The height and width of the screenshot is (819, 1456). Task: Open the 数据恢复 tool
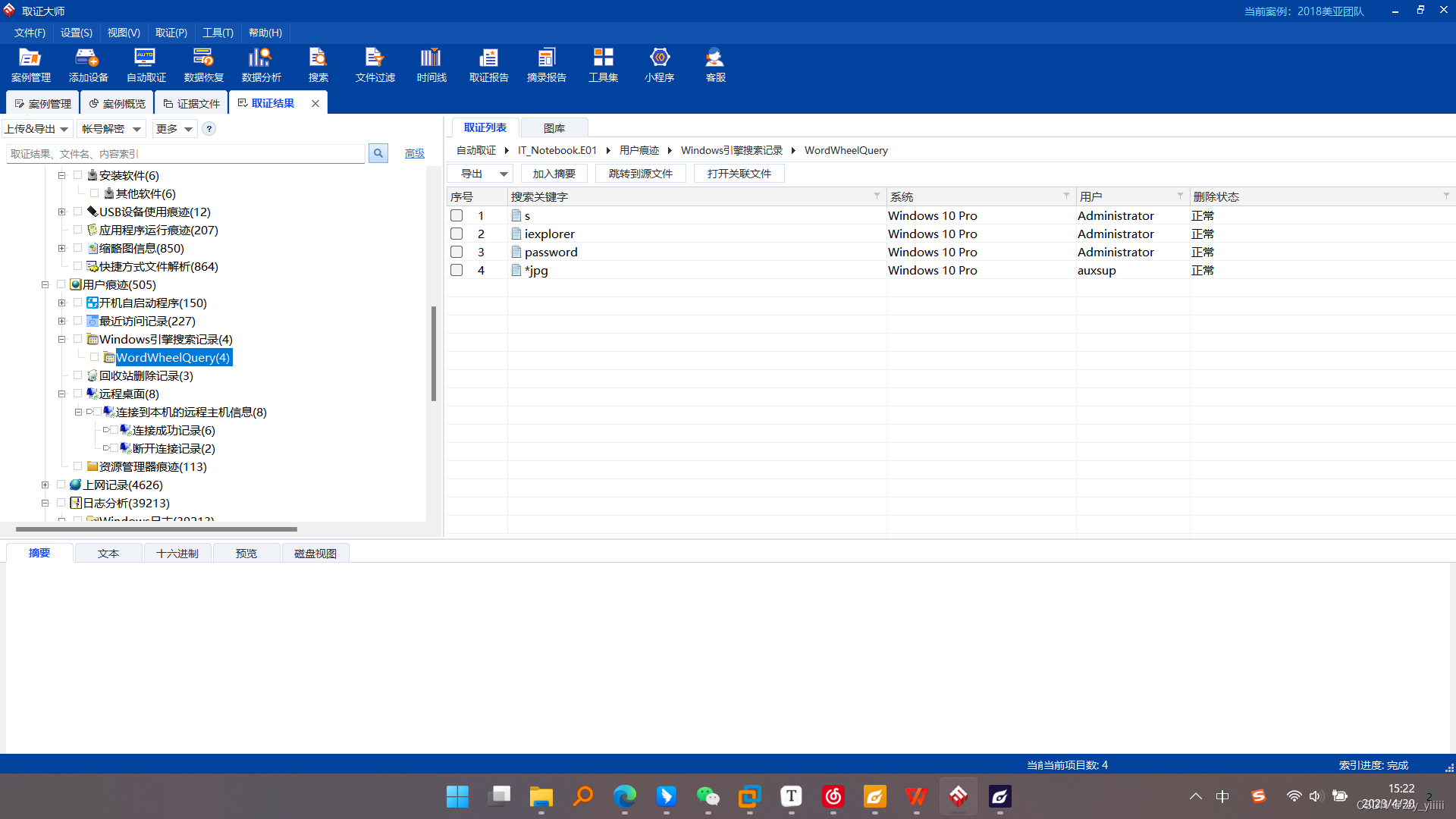(x=203, y=64)
